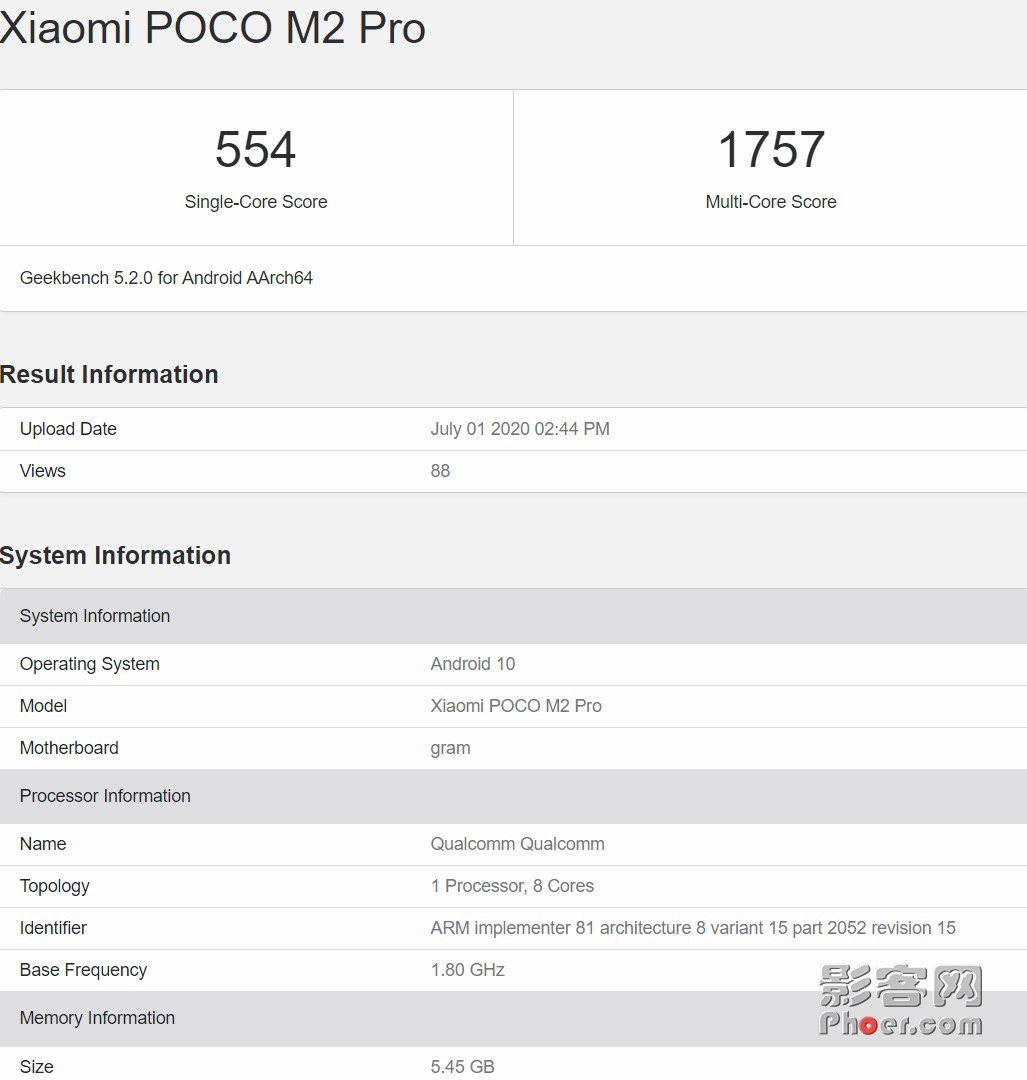Click the Single-Core Score label
1027x1080 pixels.
[x=256, y=202]
